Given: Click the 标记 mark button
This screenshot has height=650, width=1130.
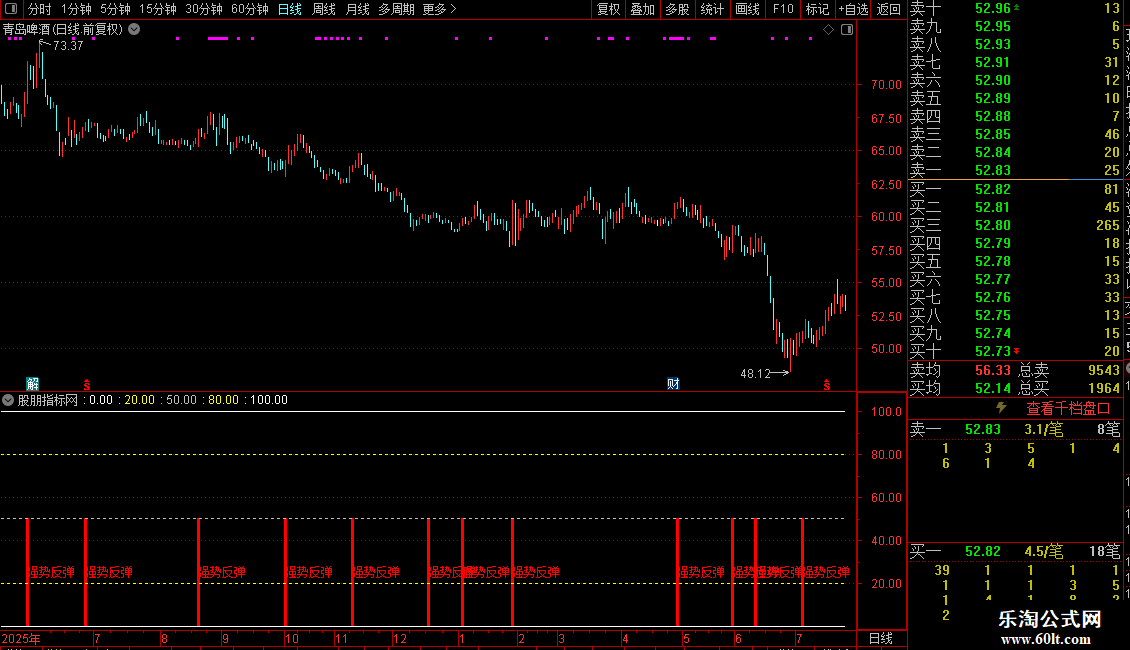Looking at the screenshot, I should coord(817,9).
